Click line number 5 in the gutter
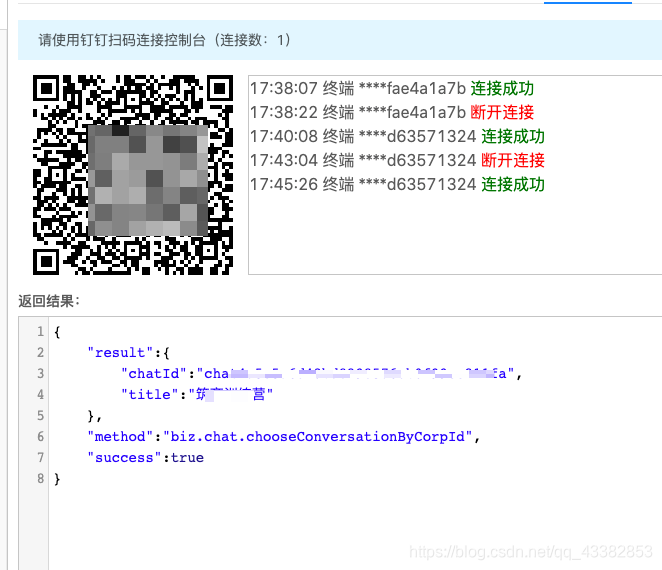 pos(40,415)
